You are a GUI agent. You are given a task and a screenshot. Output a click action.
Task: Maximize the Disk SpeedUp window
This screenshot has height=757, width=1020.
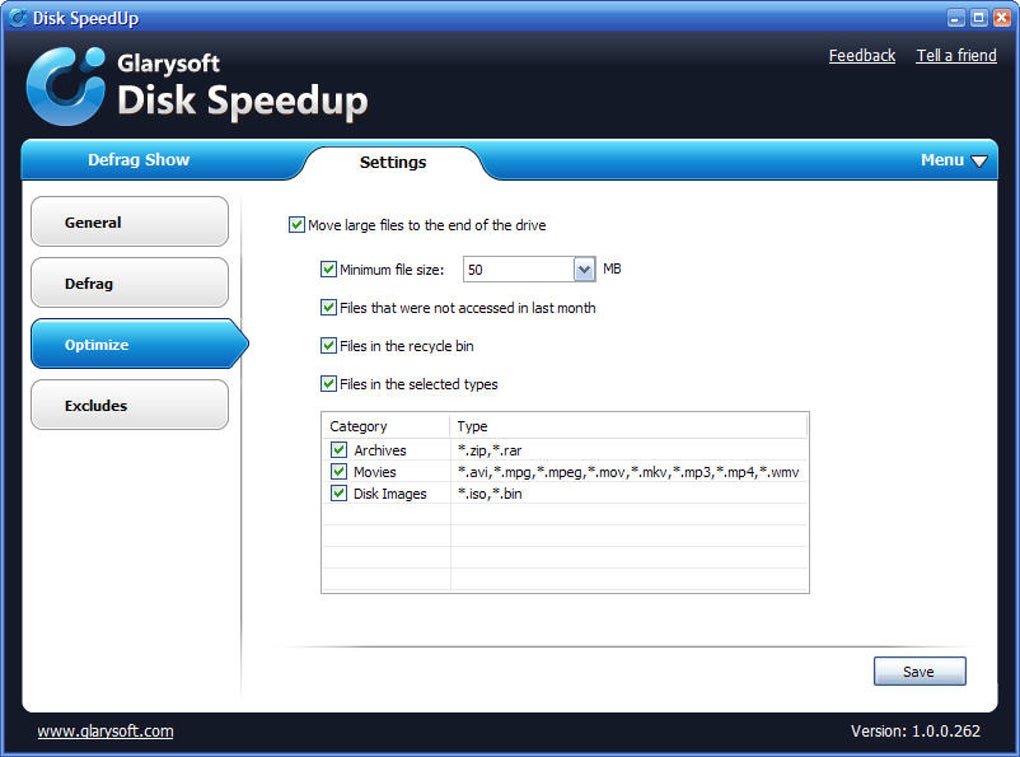point(978,18)
